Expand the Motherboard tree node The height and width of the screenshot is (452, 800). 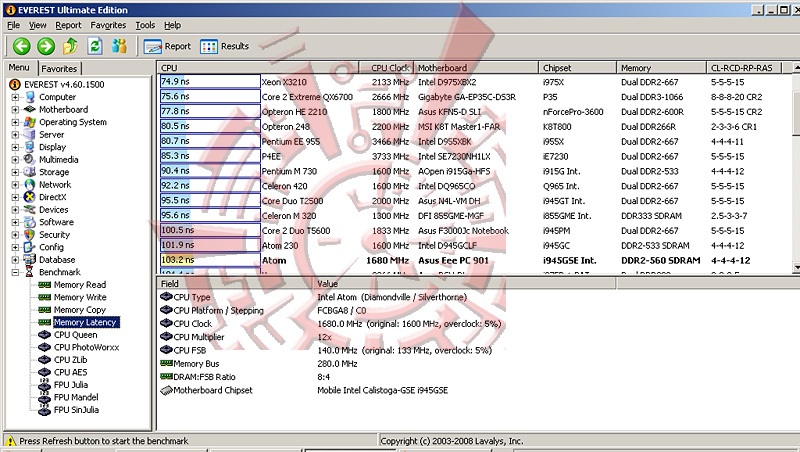point(15,109)
